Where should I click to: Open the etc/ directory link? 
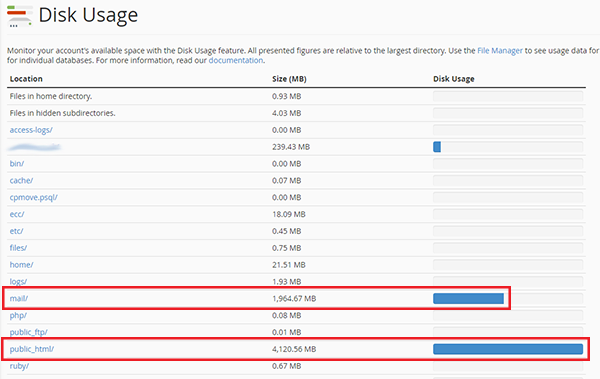coord(16,231)
